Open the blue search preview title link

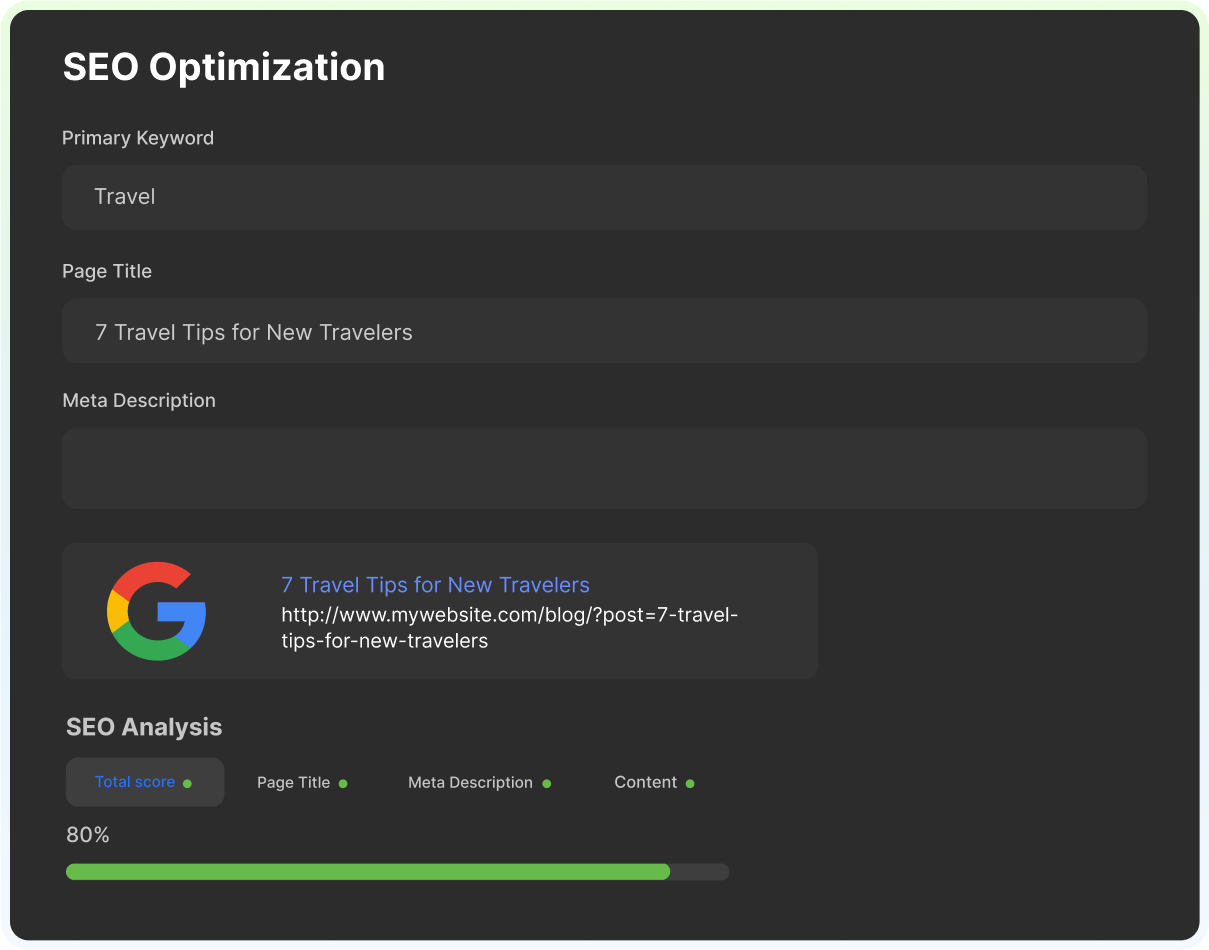pos(435,585)
